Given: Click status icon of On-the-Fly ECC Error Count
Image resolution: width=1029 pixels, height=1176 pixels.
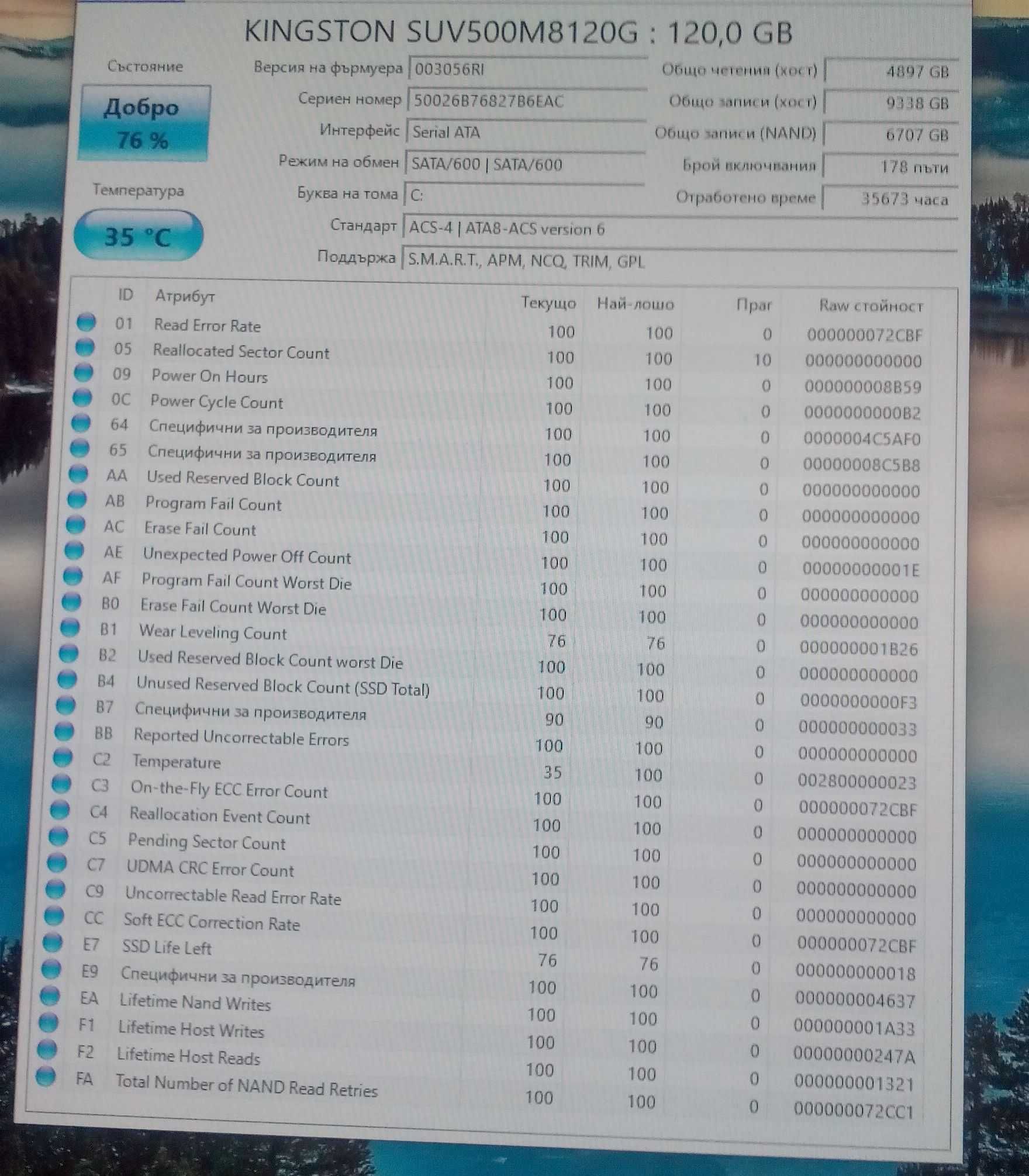Looking at the screenshot, I should coord(61,783).
